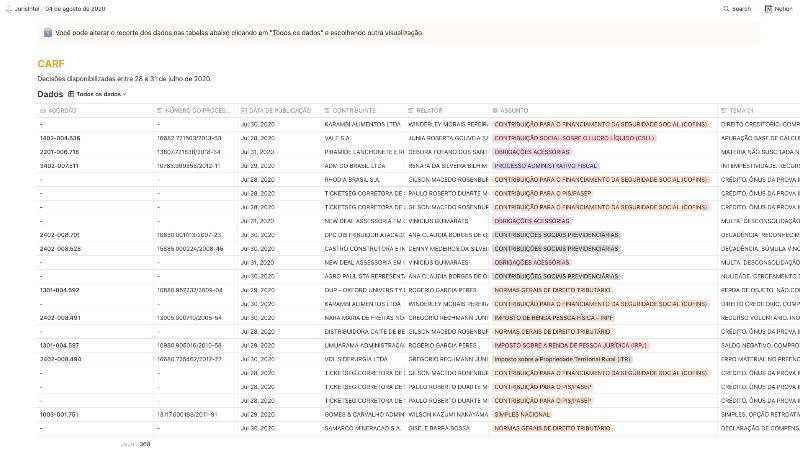This screenshot has width=800, height=451.
Task: Click the AGRO PAULISTA REPRESENTA contribuinte cell
Action: tap(364, 276)
